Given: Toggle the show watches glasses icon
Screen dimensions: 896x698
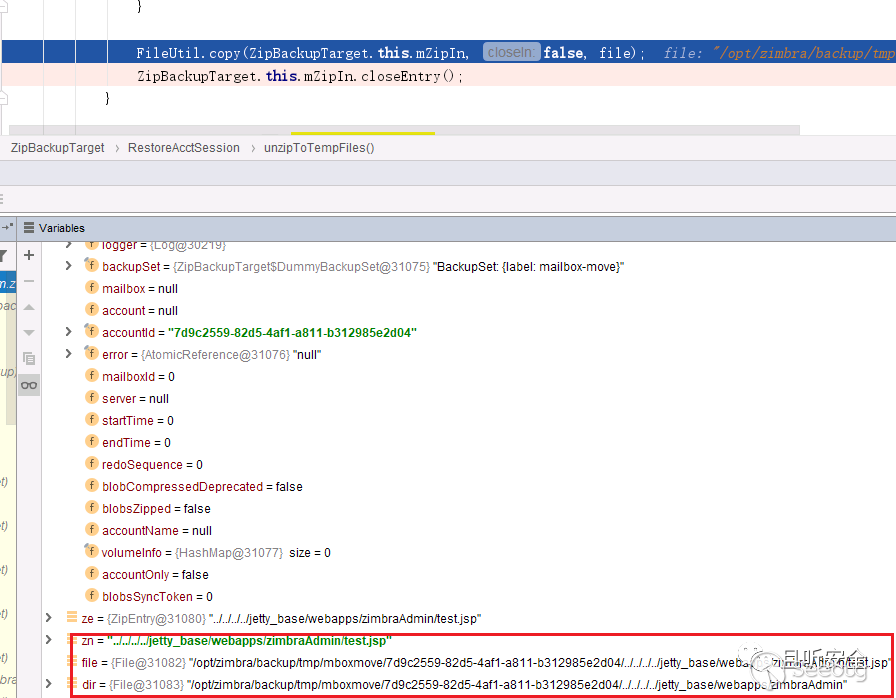Looking at the screenshot, I should (29, 385).
